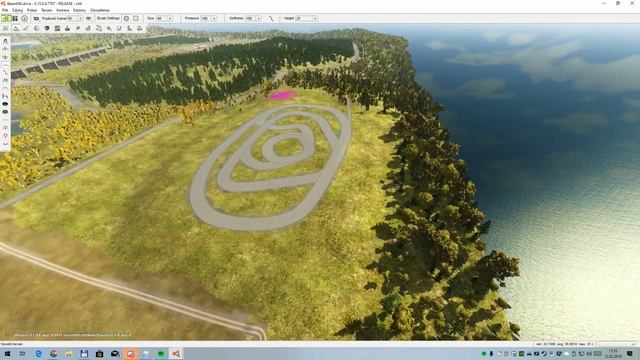This screenshot has width=640, height=360.
Task: Click the bottom-most left sidebar tool icon
Action: click(5, 143)
